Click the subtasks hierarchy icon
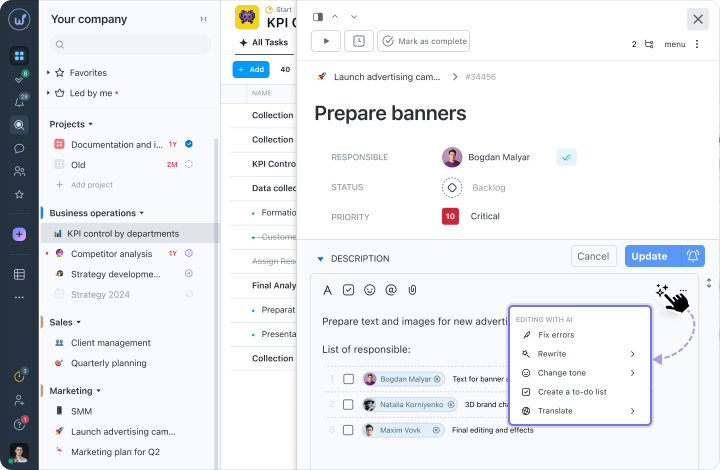 point(649,44)
